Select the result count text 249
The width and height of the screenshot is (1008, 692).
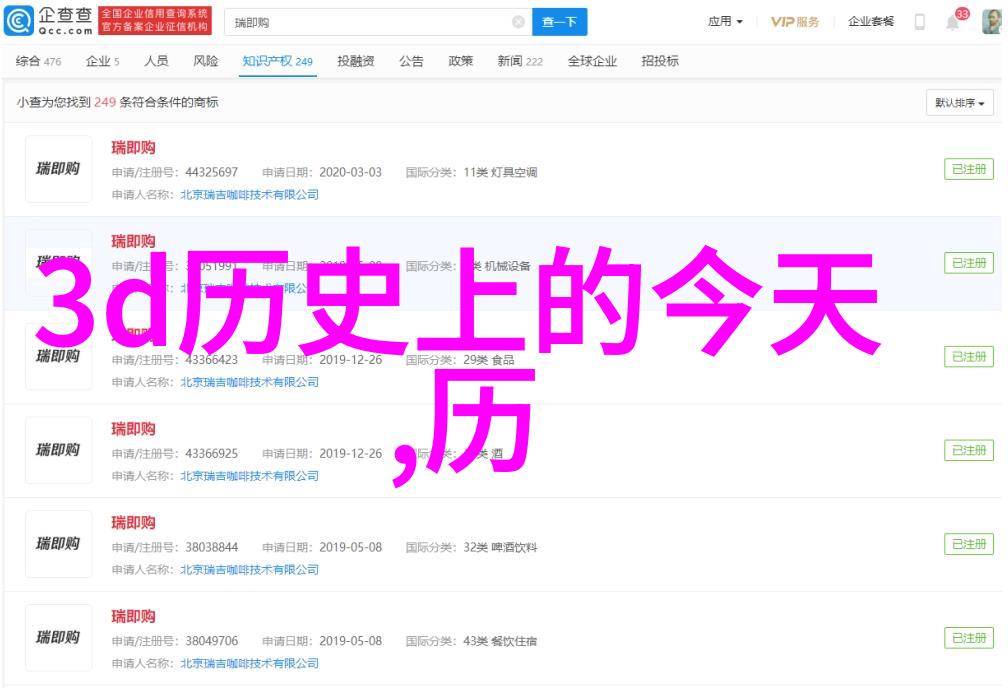105,102
